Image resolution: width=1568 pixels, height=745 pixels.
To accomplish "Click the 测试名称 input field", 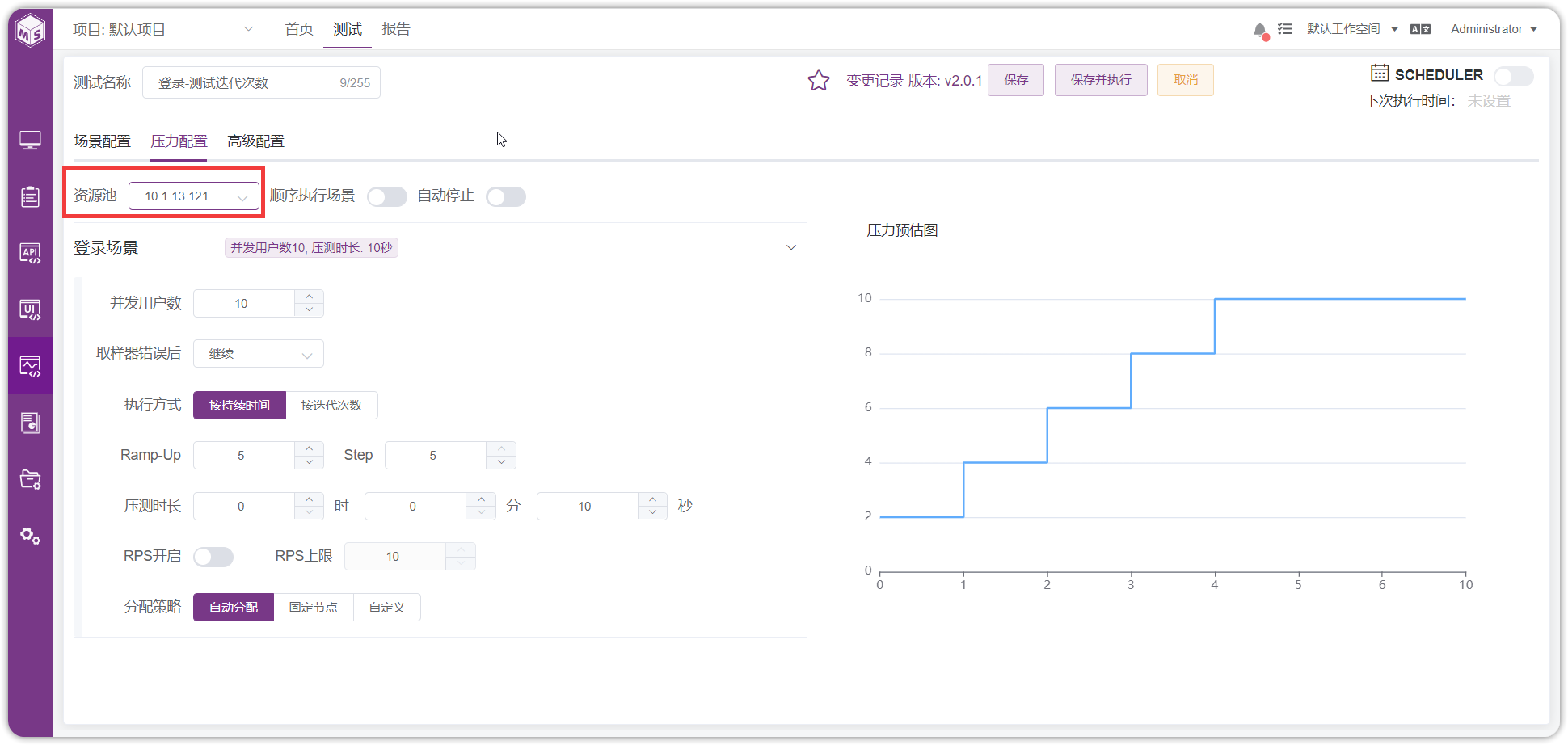I will 261,82.
